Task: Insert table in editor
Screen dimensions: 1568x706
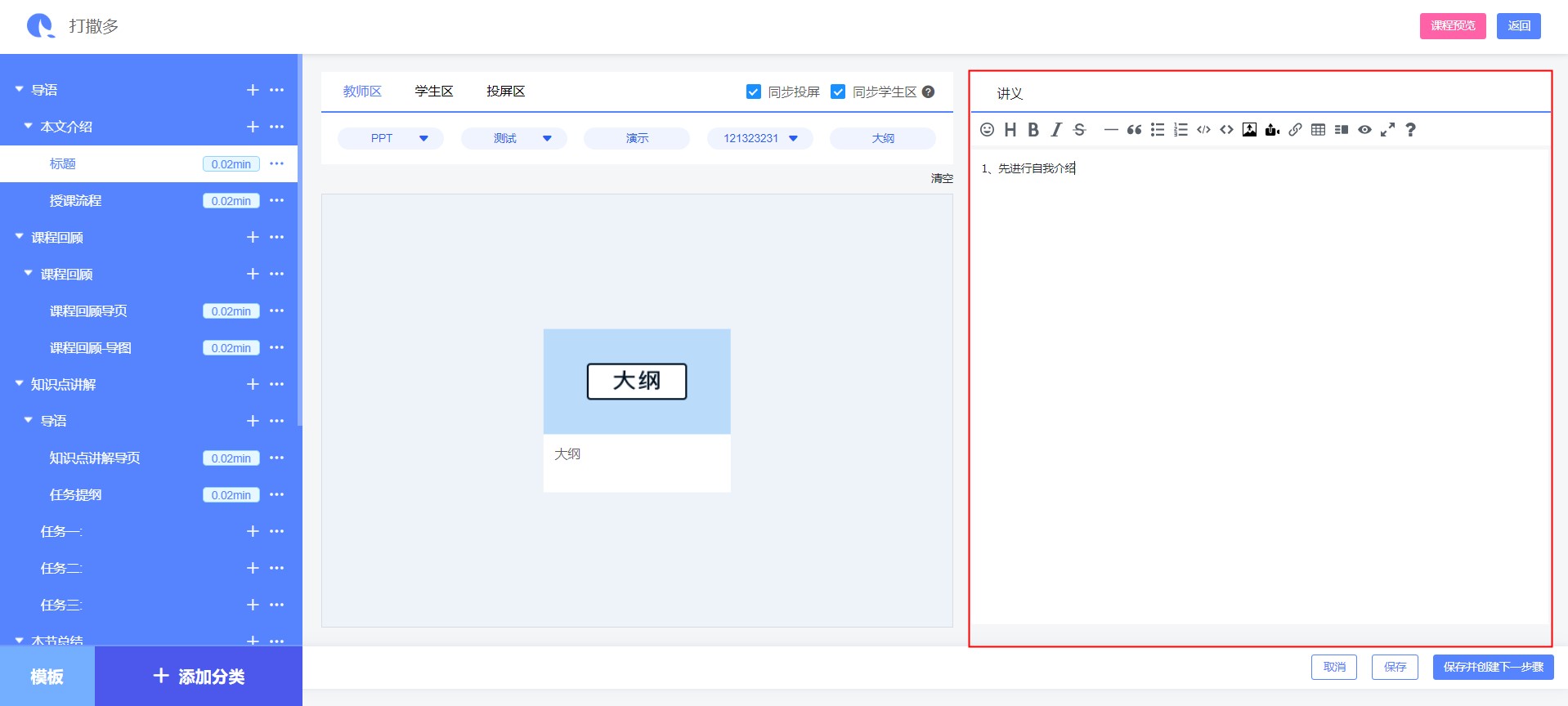Action: coord(1318,129)
